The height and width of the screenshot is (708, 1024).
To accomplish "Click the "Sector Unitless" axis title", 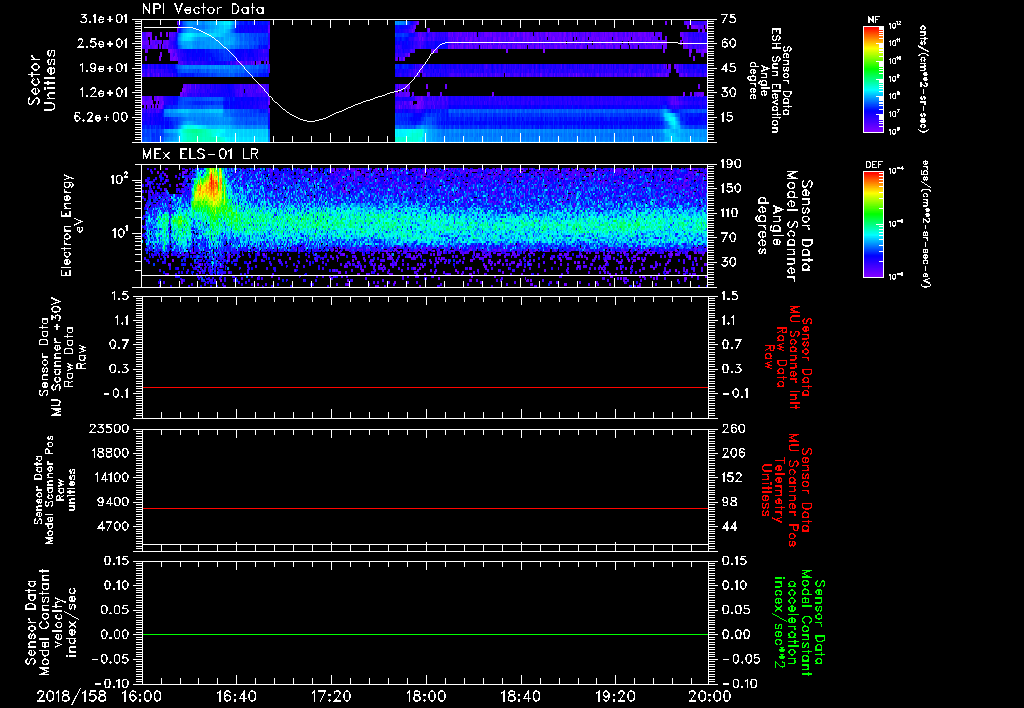I will point(42,80).
